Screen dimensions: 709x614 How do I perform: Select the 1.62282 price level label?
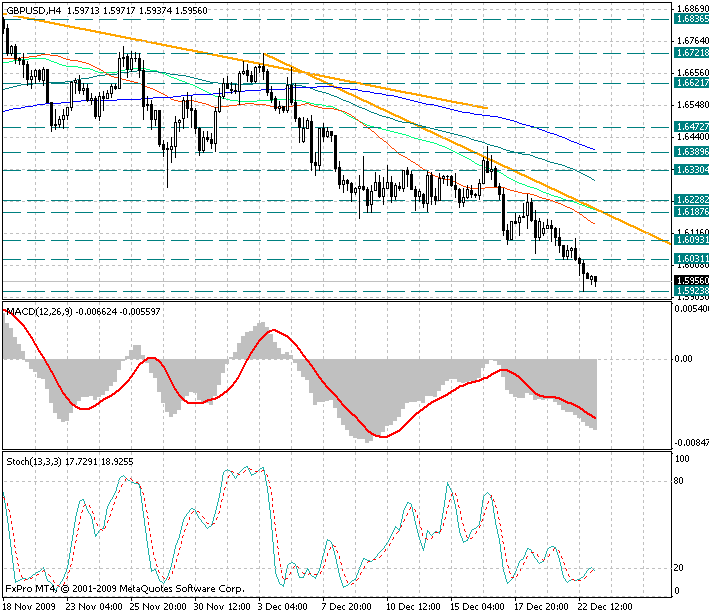[691, 200]
